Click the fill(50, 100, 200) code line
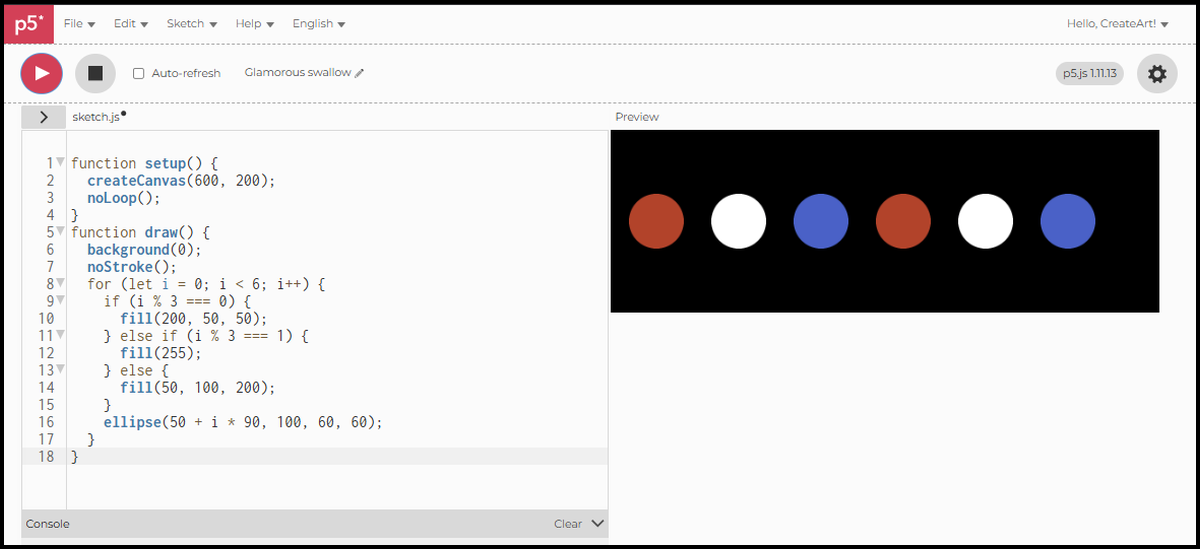Screen dimensions: 1200x549 tap(198, 387)
